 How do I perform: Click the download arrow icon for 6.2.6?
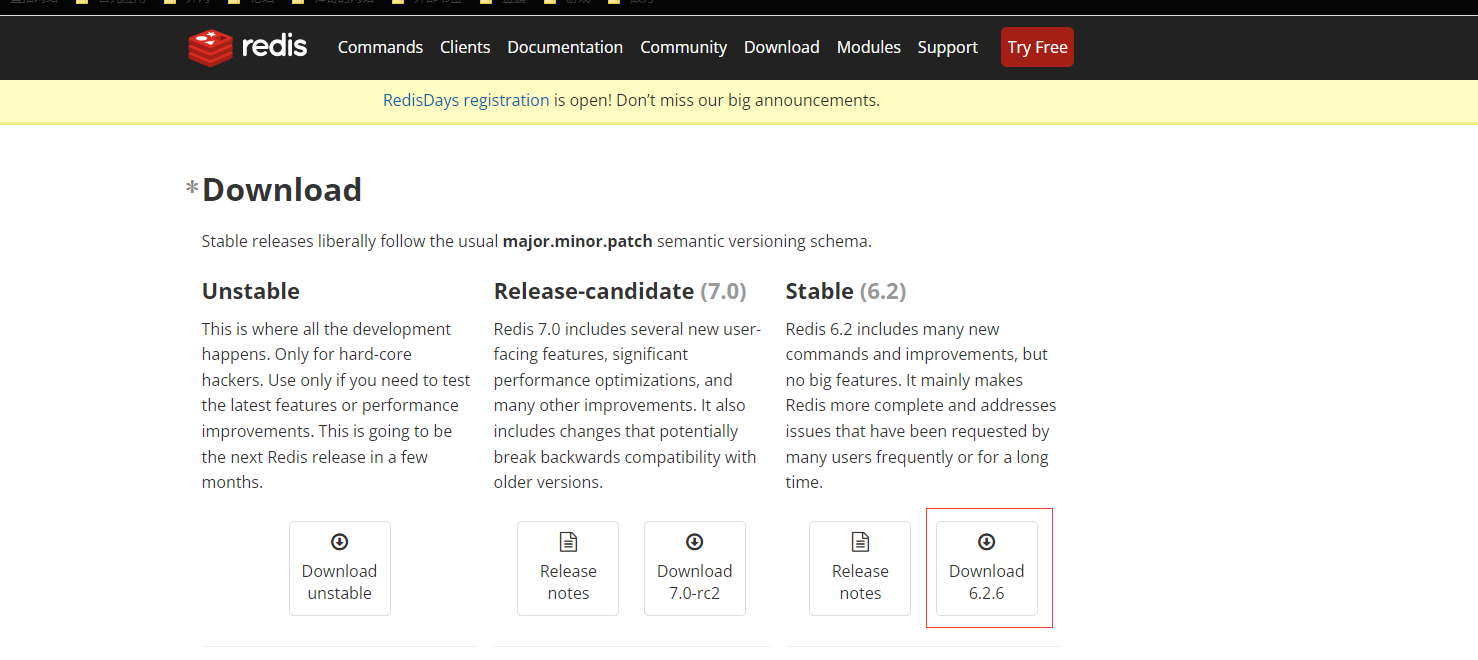[x=986, y=542]
